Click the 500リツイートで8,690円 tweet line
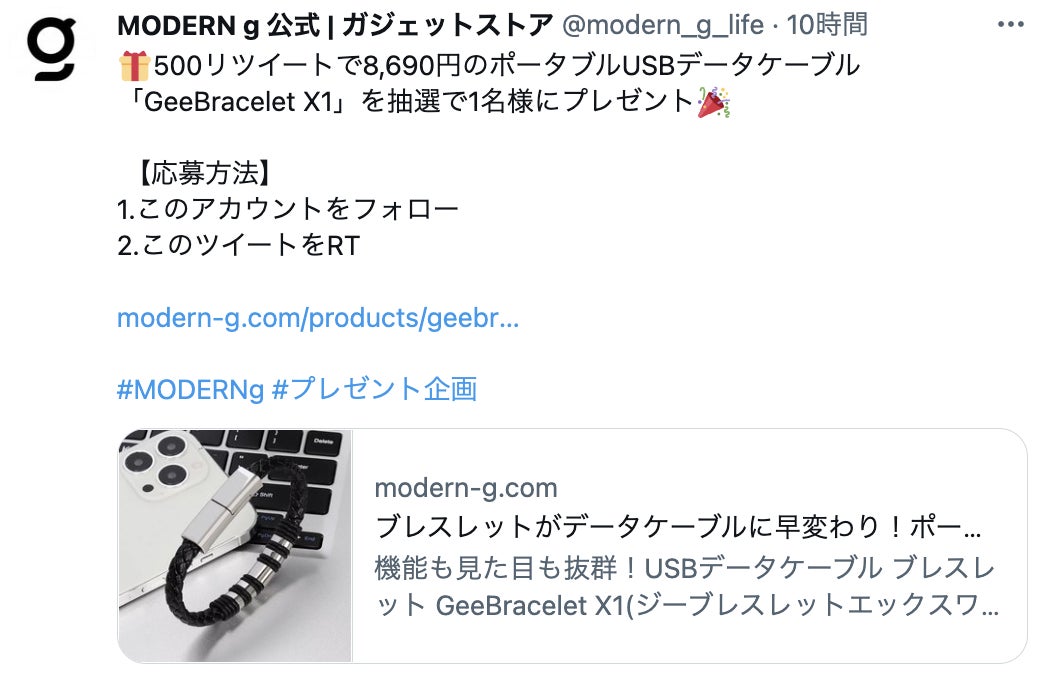The width and height of the screenshot is (1048, 678). [x=489, y=66]
